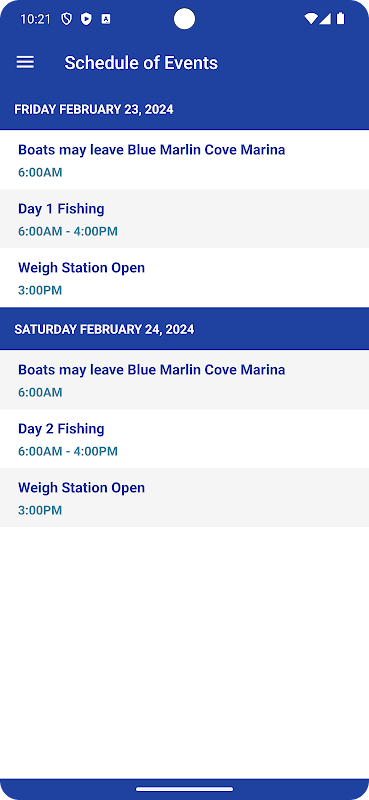This screenshot has width=369, height=800.
Task: Open the hamburger navigation menu
Action: [x=25, y=62]
